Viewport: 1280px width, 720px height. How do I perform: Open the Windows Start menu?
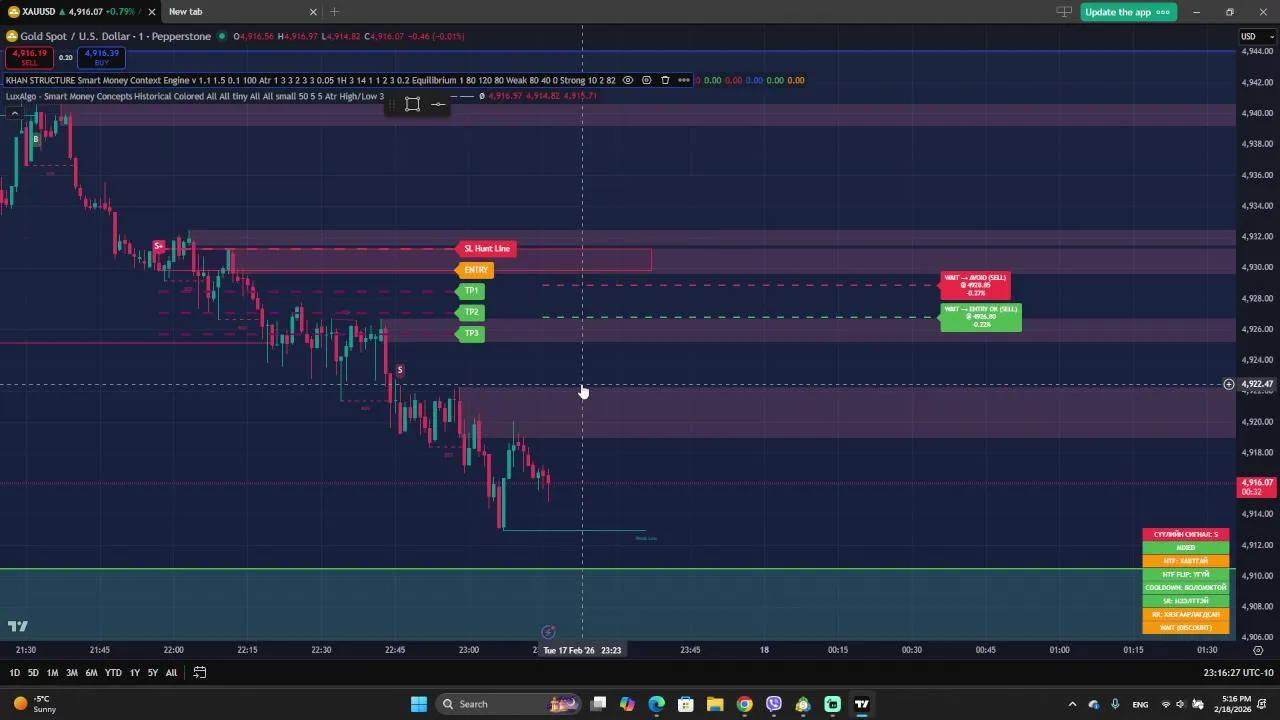[419, 704]
